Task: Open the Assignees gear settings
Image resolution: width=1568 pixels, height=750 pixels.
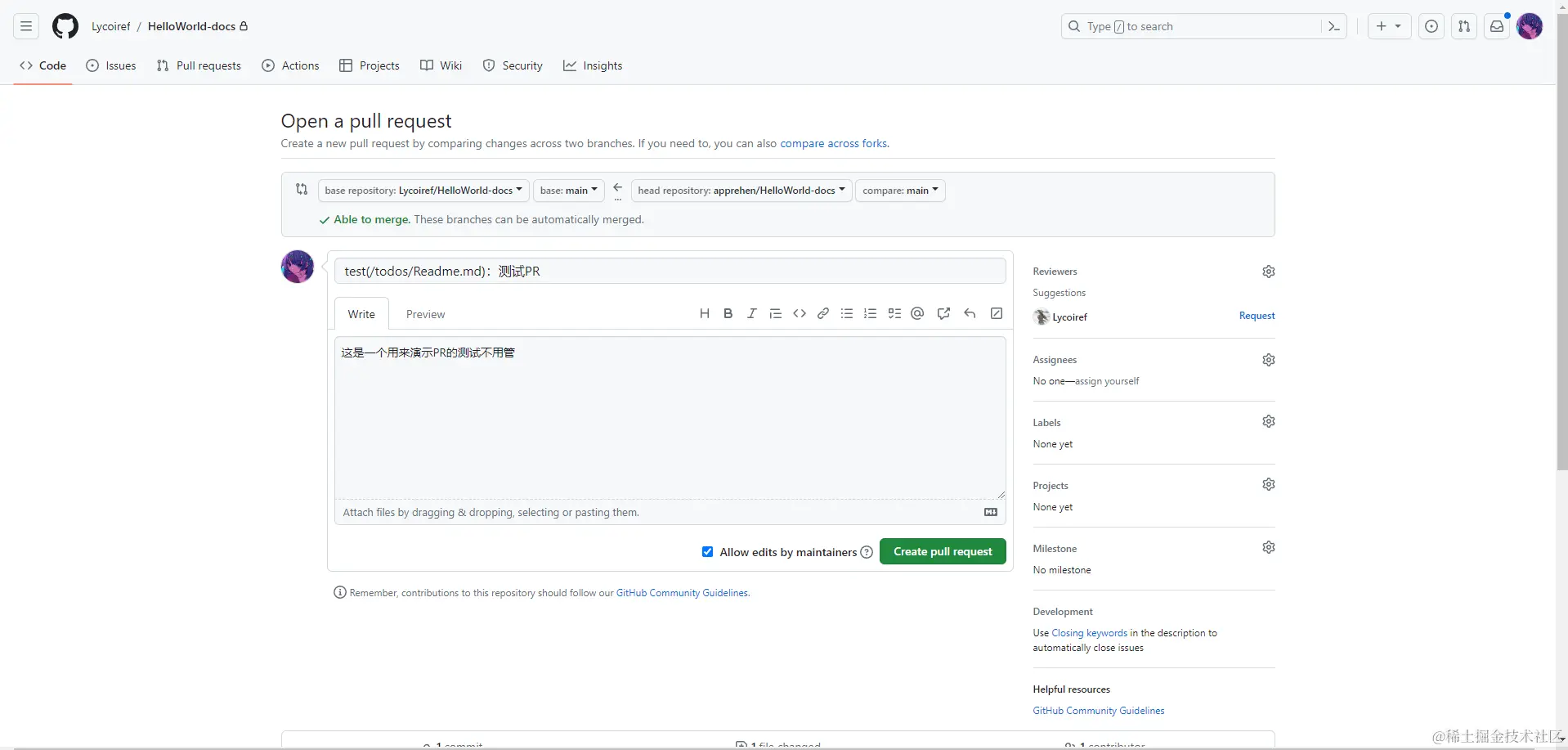Action: click(1268, 360)
